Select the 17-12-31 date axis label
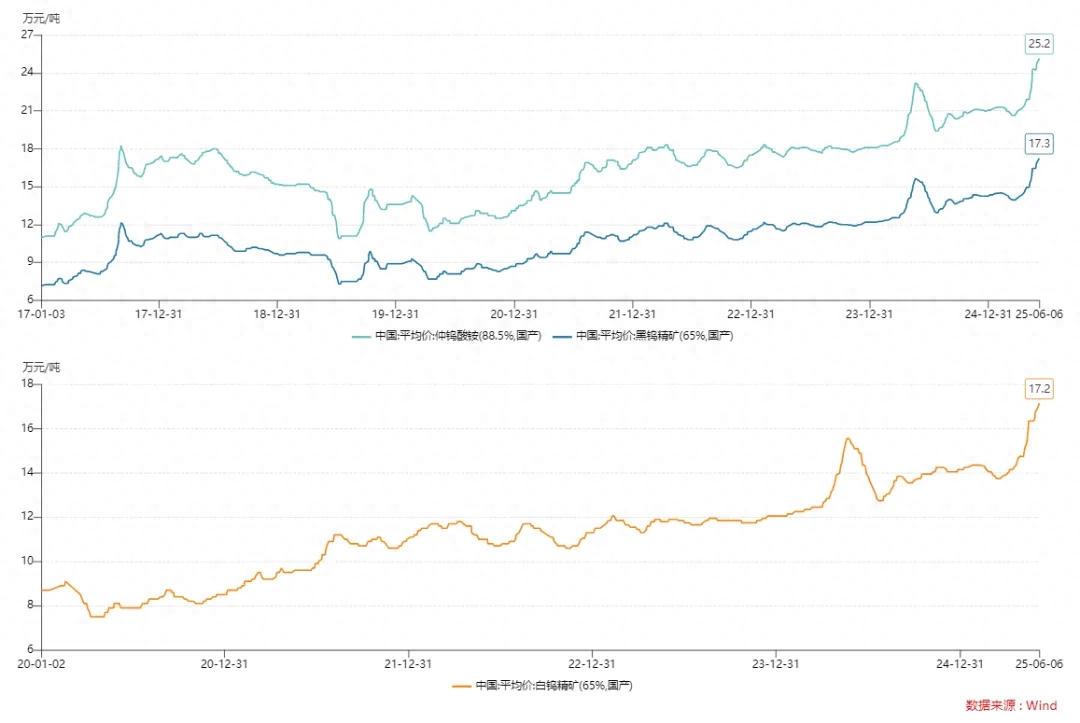This screenshot has height=723, width=1080. [159, 313]
